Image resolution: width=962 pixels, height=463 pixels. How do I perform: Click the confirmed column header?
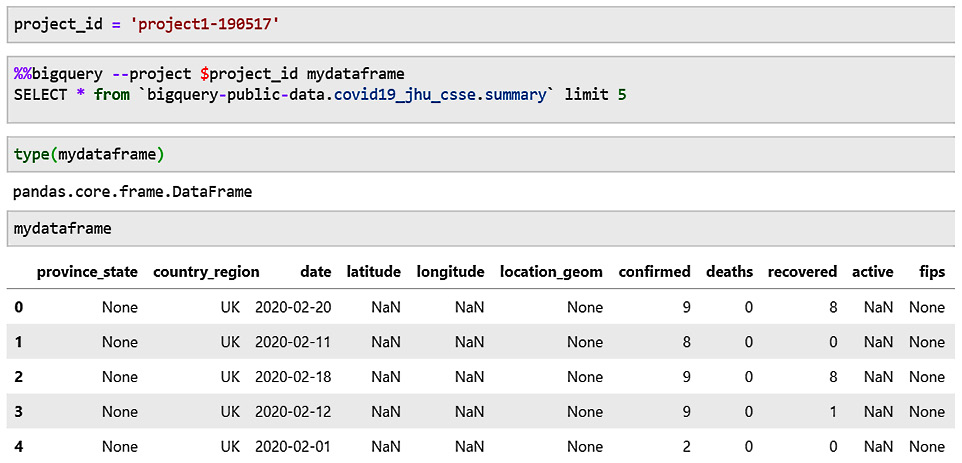point(655,272)
